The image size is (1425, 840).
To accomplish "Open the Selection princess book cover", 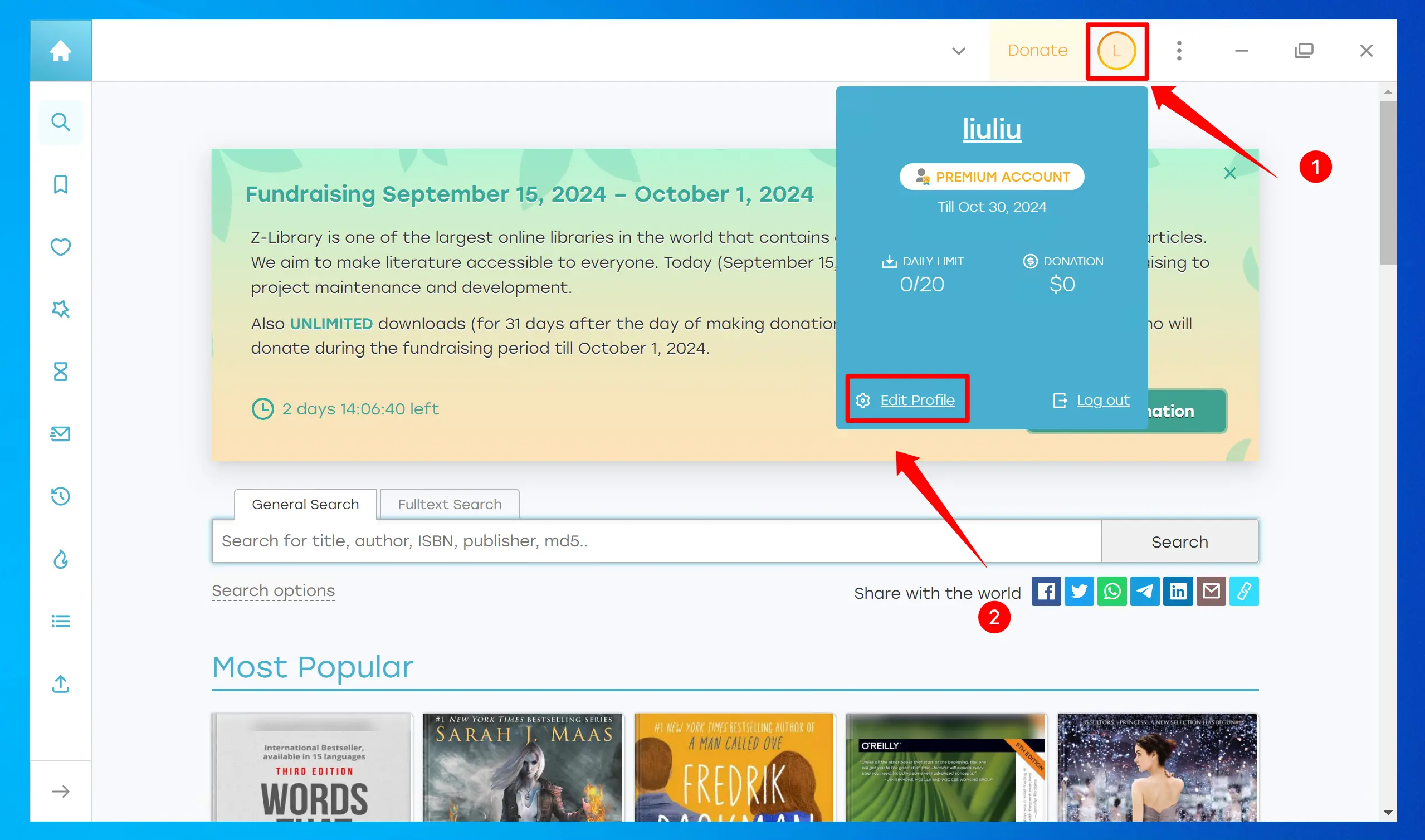I will (1157, 768).
